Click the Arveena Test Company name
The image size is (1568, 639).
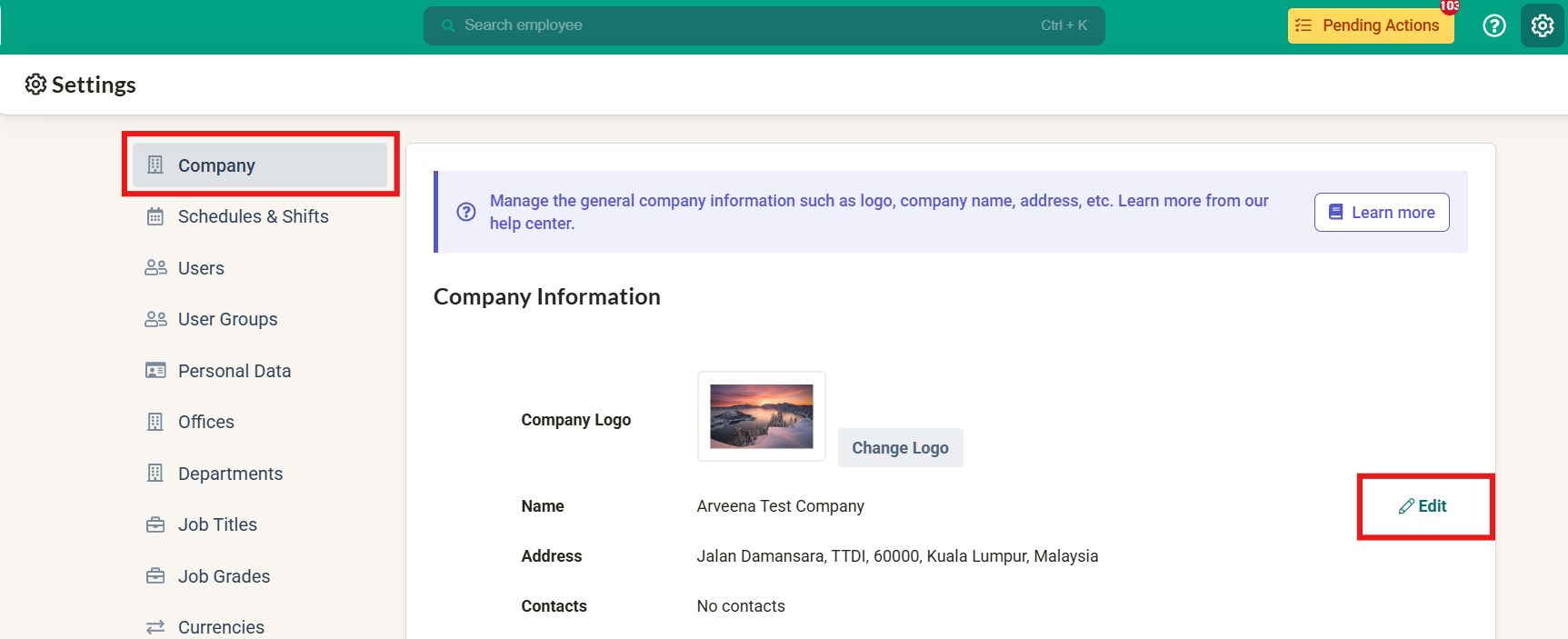pos(780,506)
